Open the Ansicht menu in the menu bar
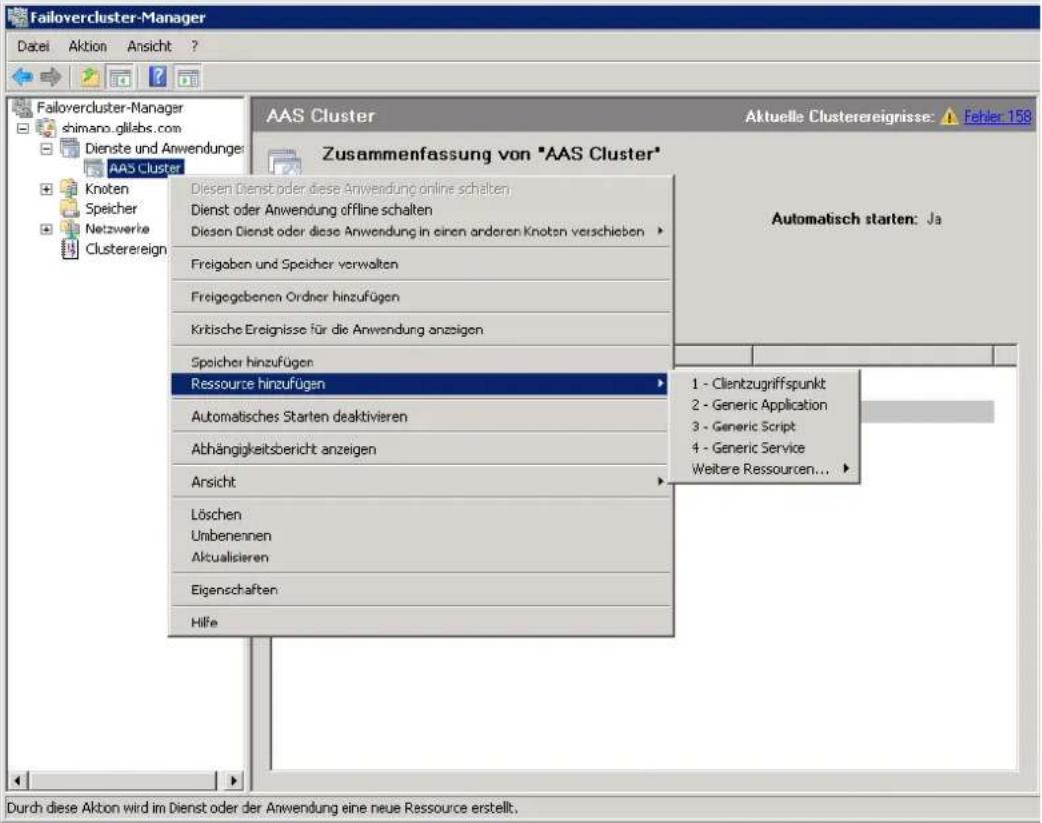The height and width of the screenshot is (823, 1042). (x=149, y=46)
